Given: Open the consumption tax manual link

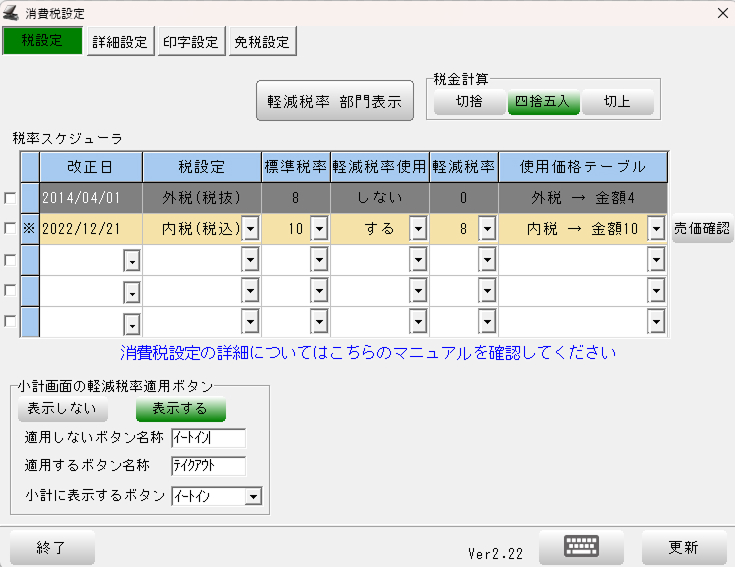Looking at the screenshot, I should tap(368, 353).
